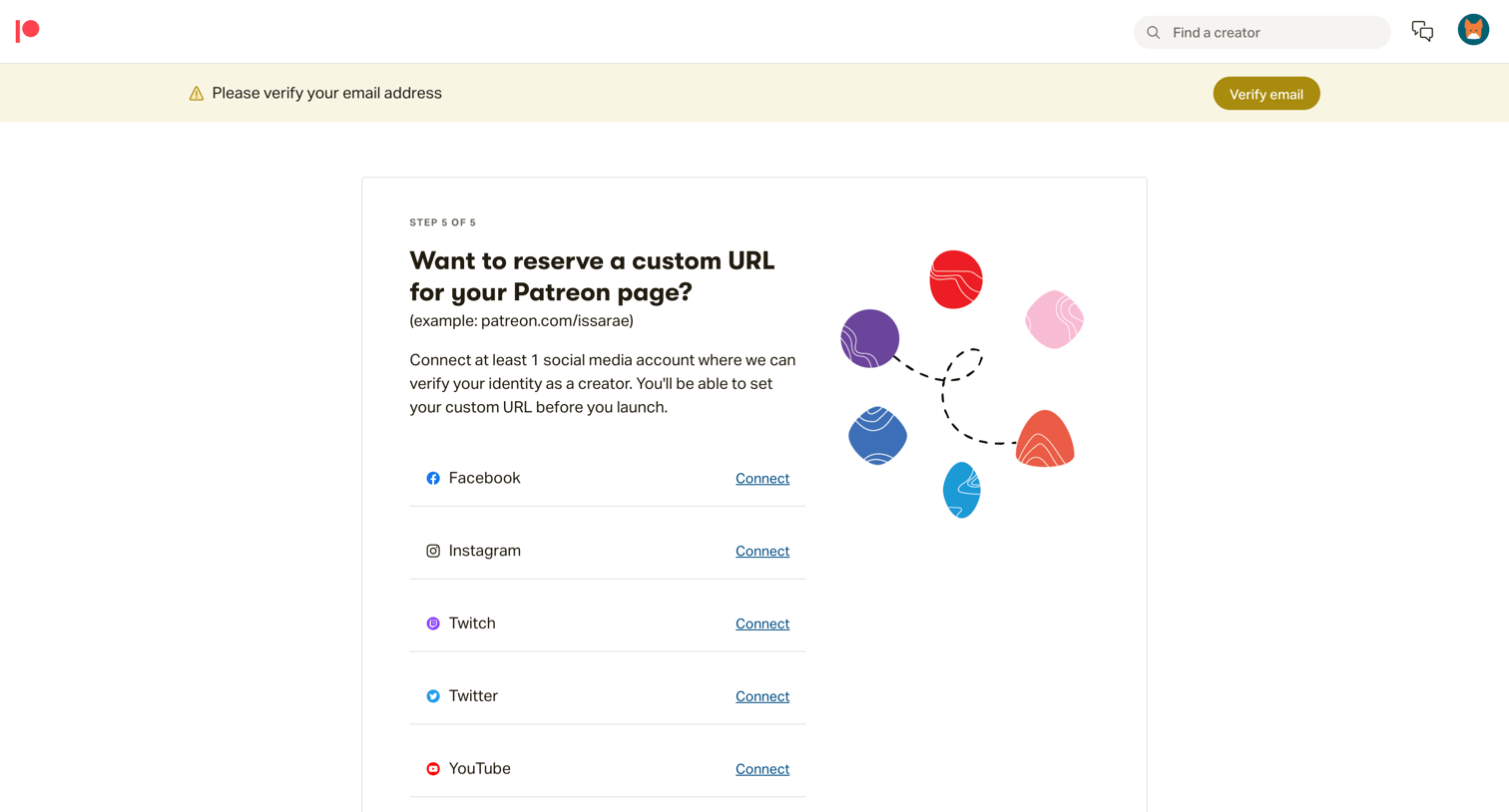The image size is (1509, 812).
Task: Click the 'Please verify your email address' message
Action: (326, 93)
